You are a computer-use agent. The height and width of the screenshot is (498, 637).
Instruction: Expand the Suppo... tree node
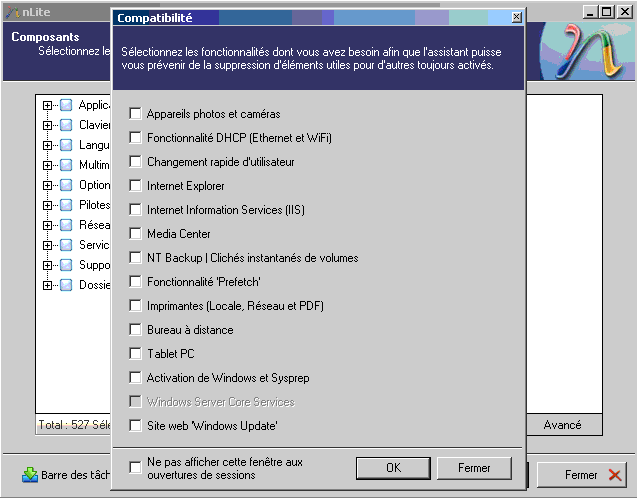[x=48, y=265]
